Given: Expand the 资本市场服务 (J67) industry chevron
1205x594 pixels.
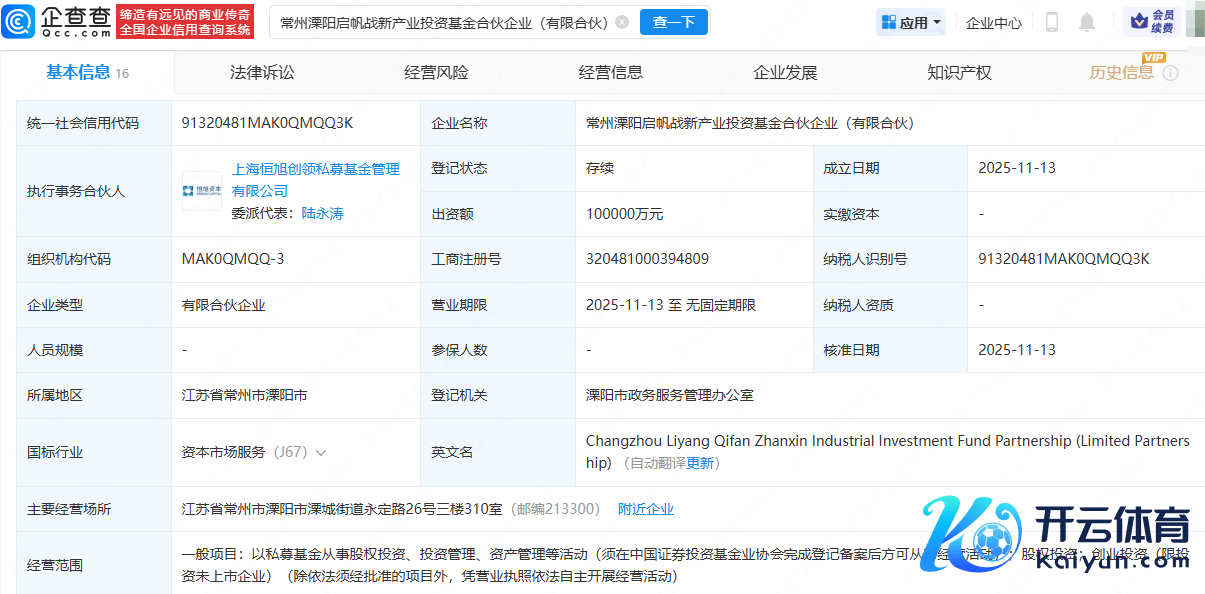Looking at the screenshot, I should point(321,453).
